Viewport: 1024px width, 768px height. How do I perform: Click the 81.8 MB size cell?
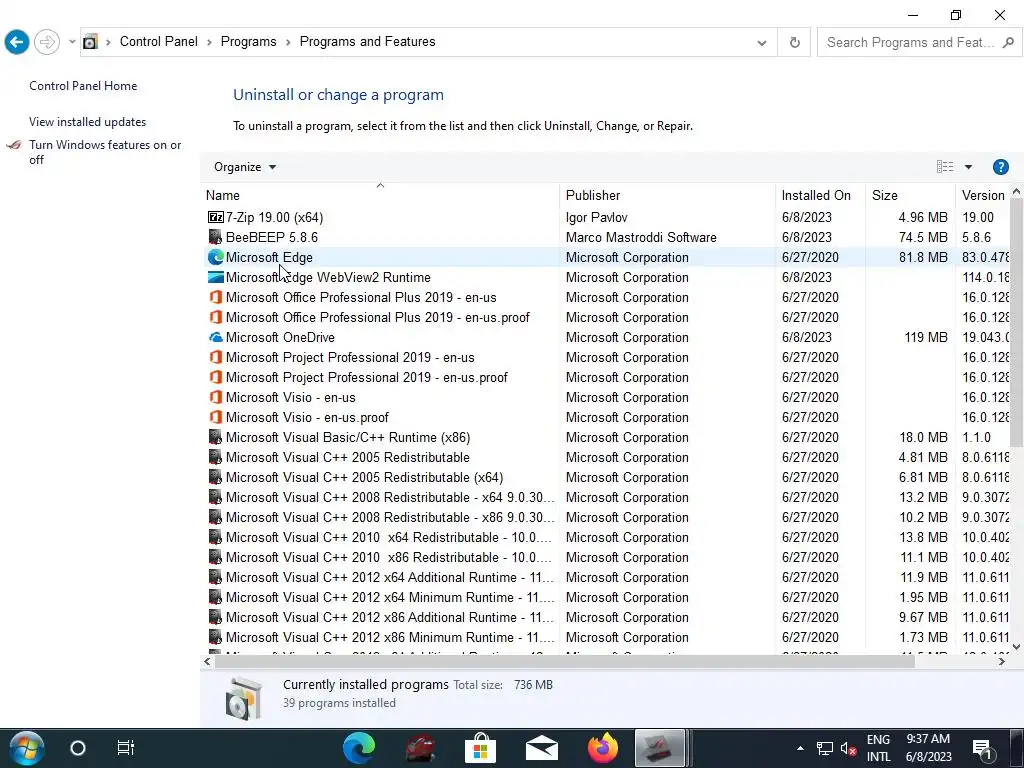pyautogui.click(x=923, y=257)
